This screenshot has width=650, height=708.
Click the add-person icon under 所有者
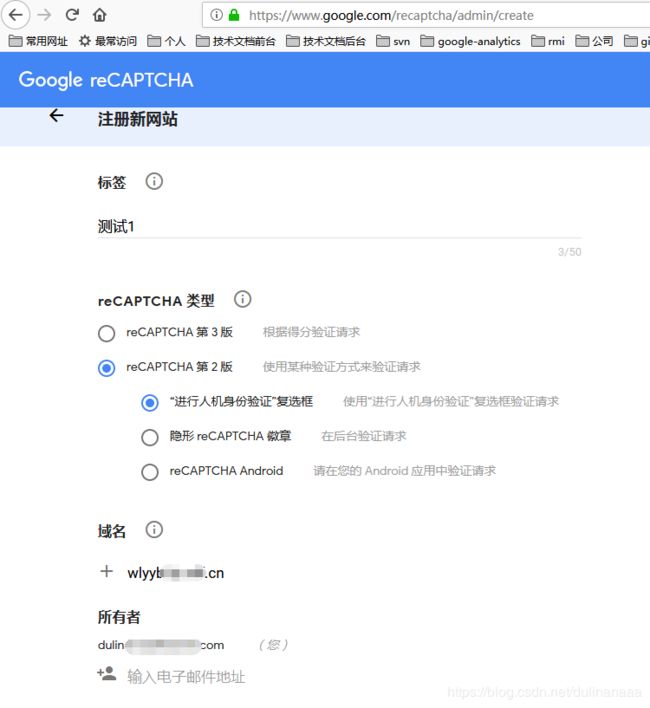tap(107, 674)
